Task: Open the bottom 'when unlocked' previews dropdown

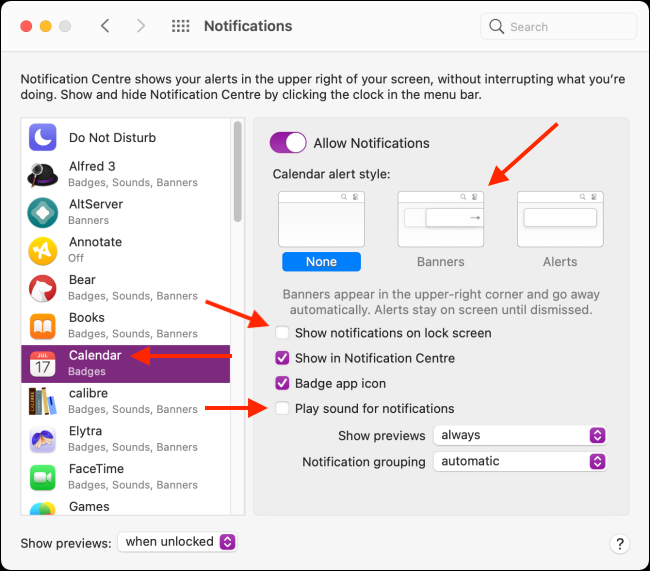Action: (177, 542)
